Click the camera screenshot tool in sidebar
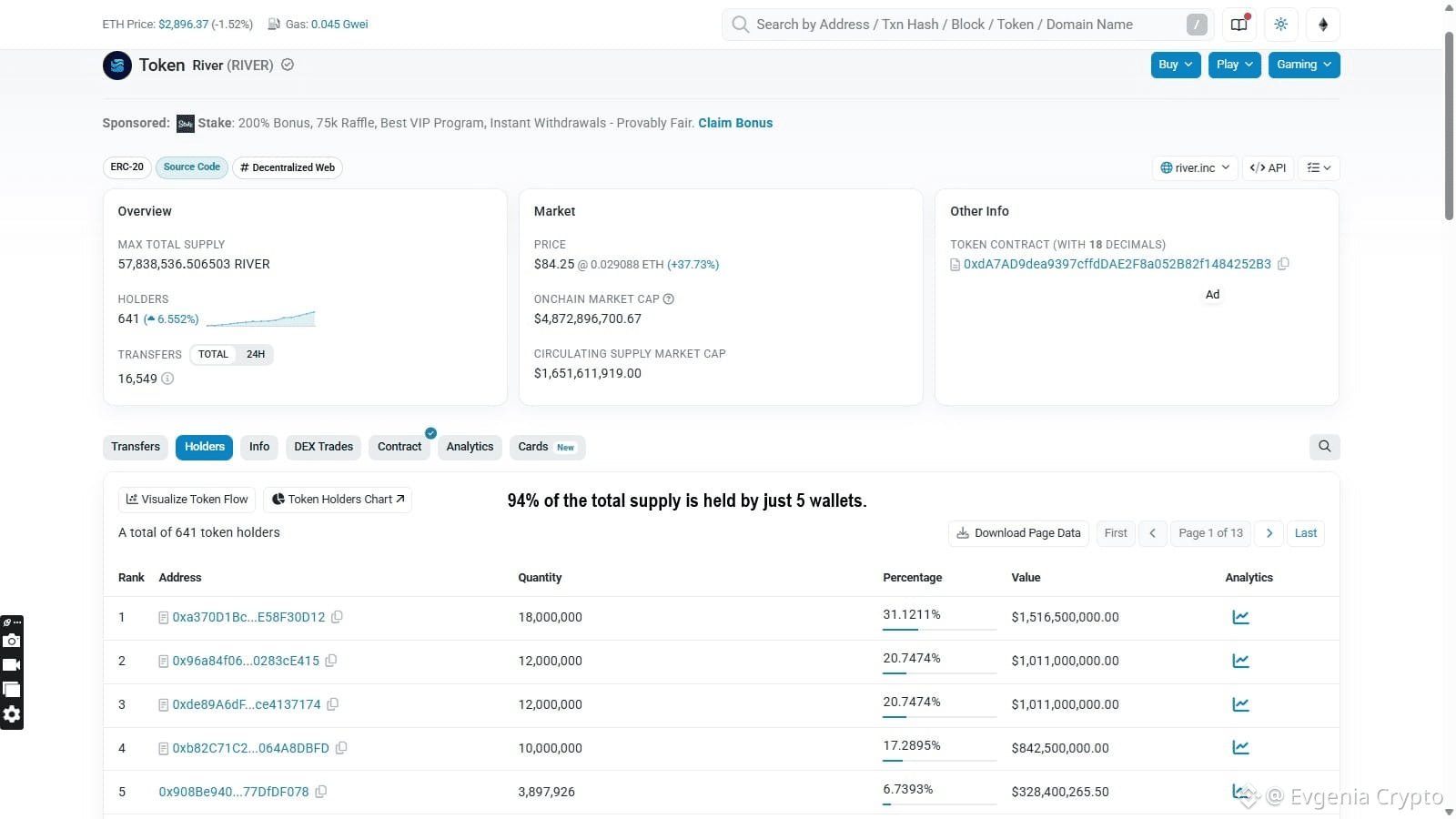This screenshot has height=819, width=1456. 12,641
